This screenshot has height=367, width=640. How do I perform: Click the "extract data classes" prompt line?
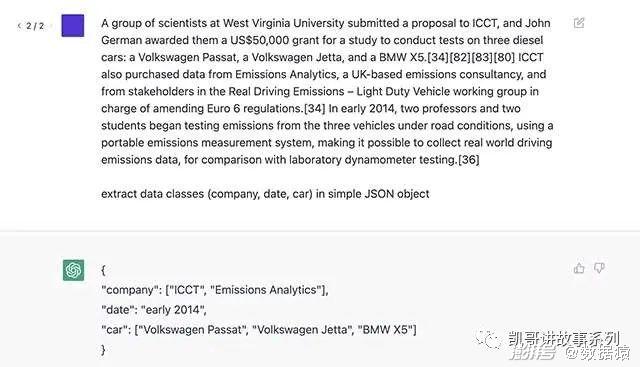[265, 194]
